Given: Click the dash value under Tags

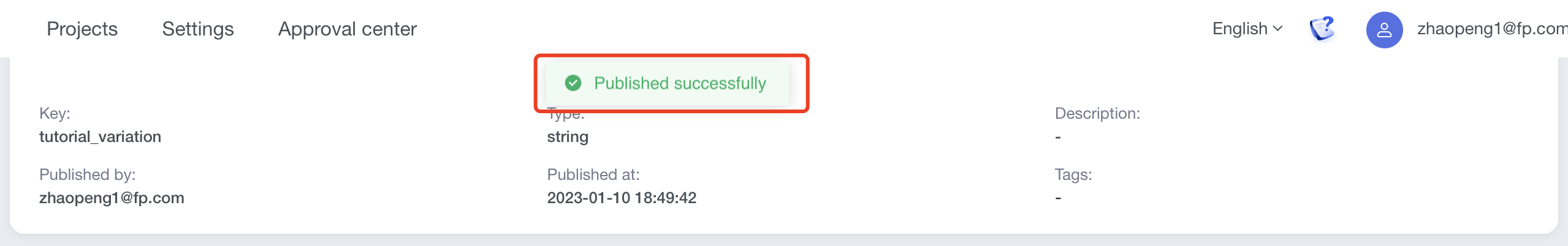Looking at the screenshot, I should (1058, 198).
